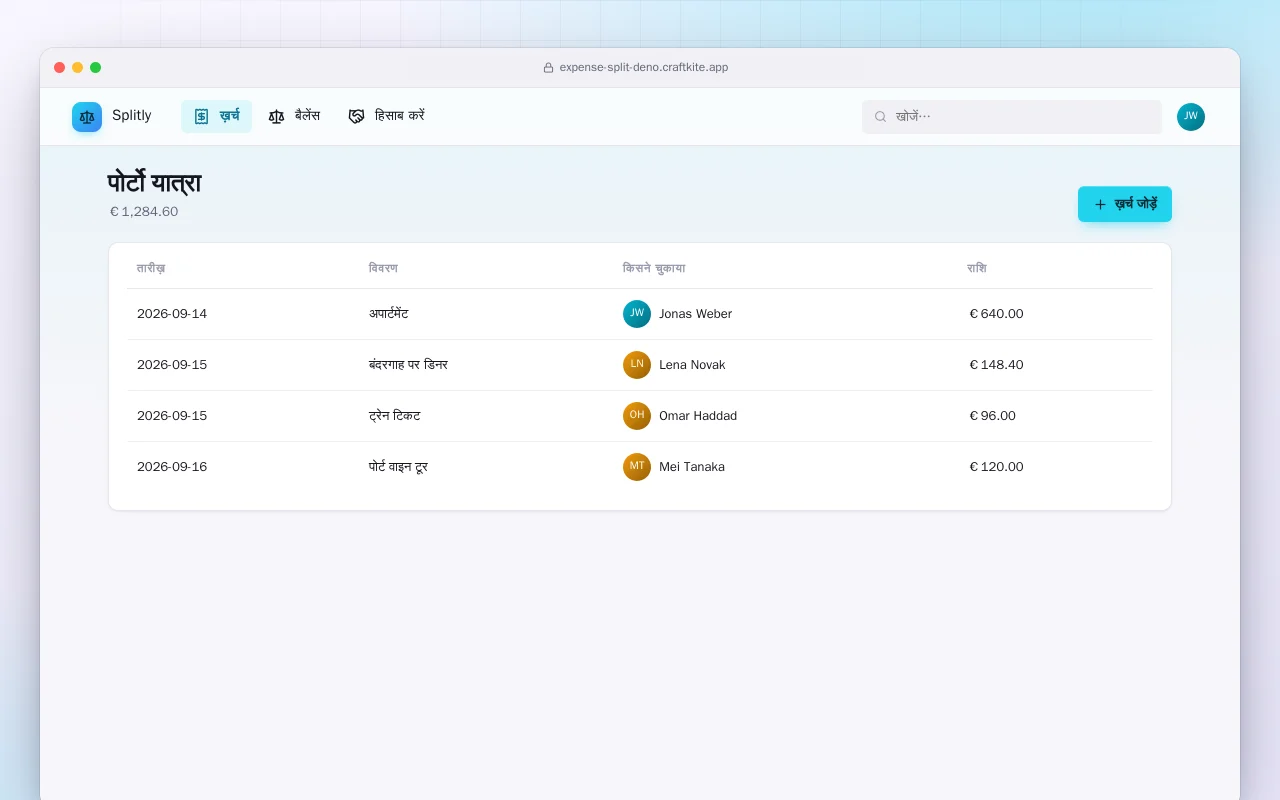Click the किसने चुकाया column header

654,268
